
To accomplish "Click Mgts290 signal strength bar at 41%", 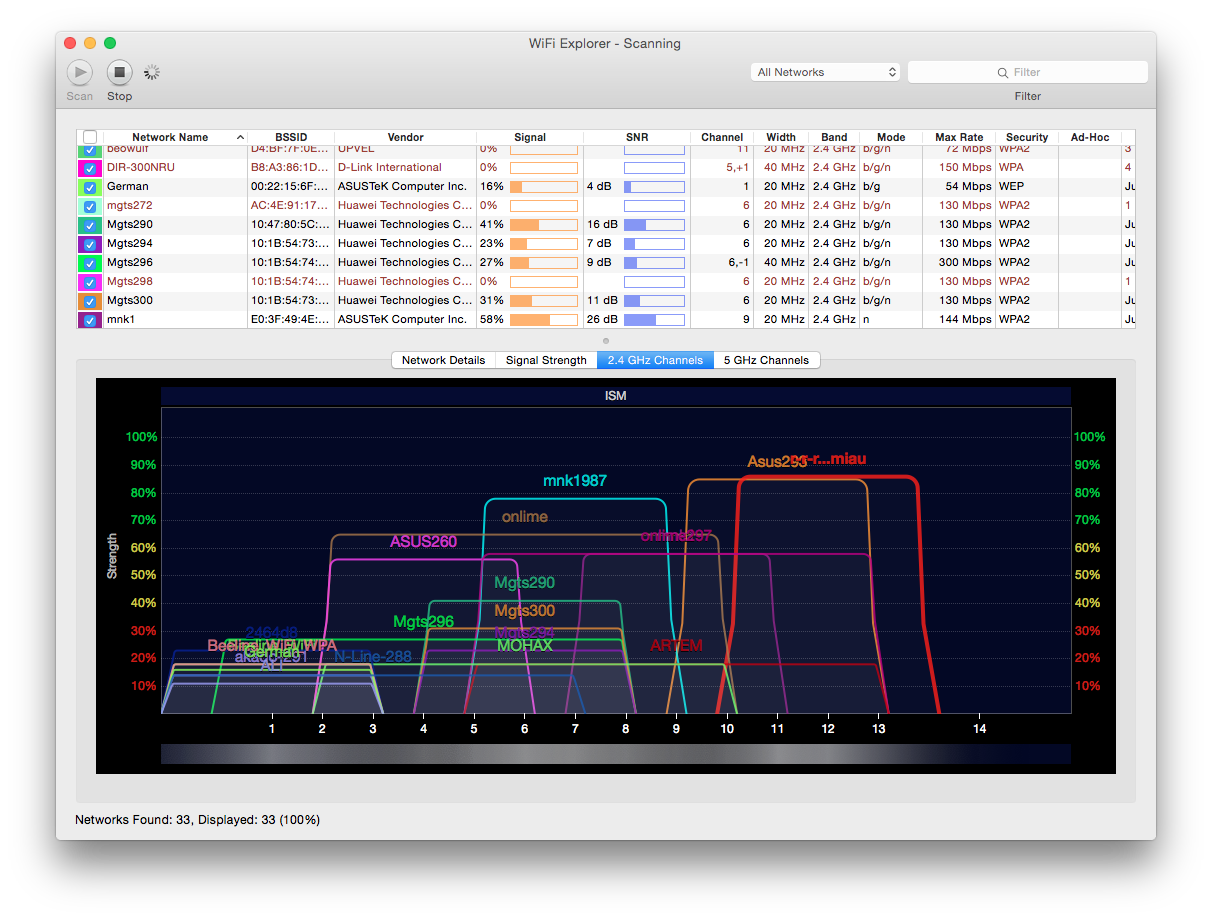I will coord(544,224).
